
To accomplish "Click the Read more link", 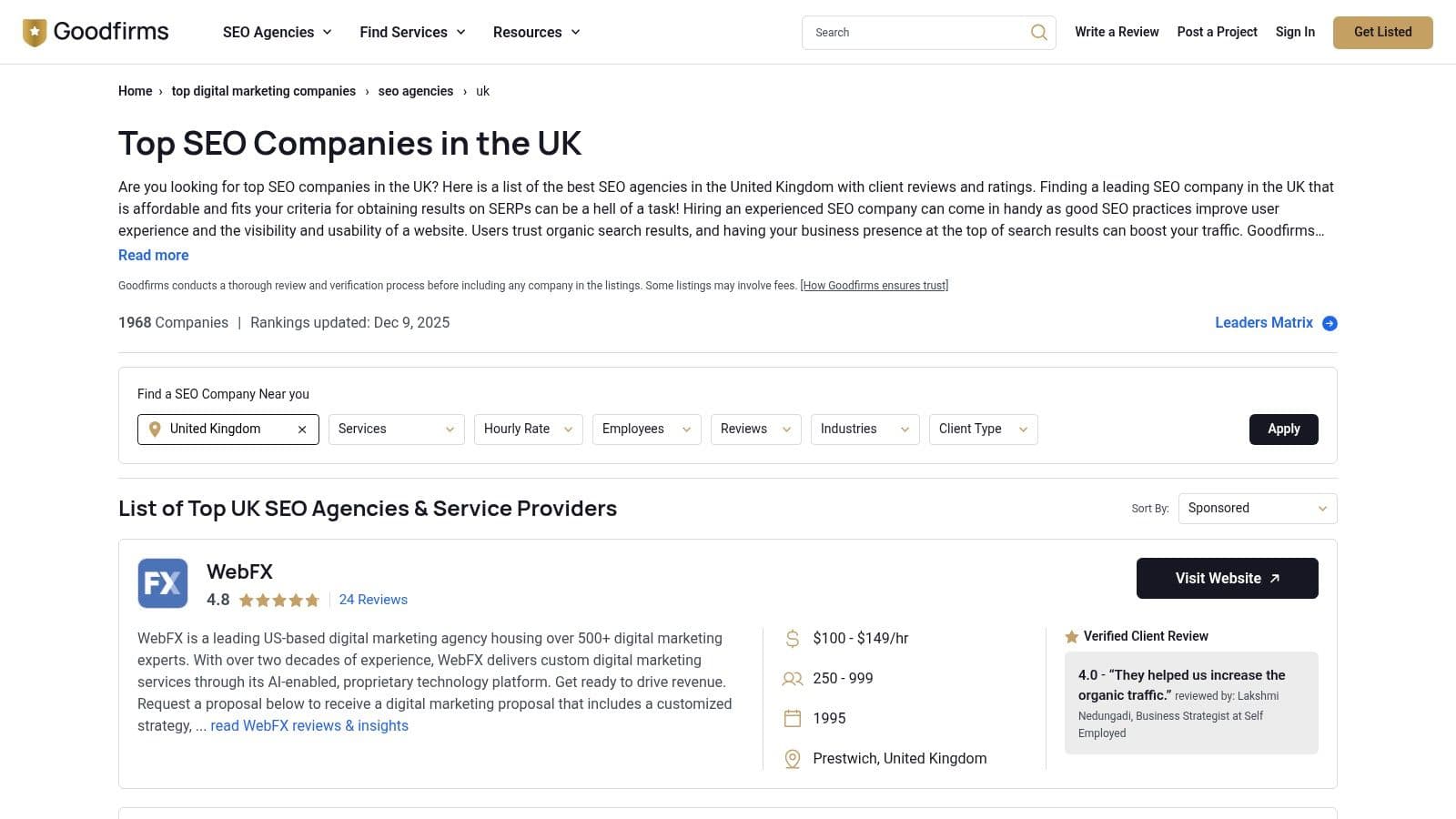I will 154,256.
